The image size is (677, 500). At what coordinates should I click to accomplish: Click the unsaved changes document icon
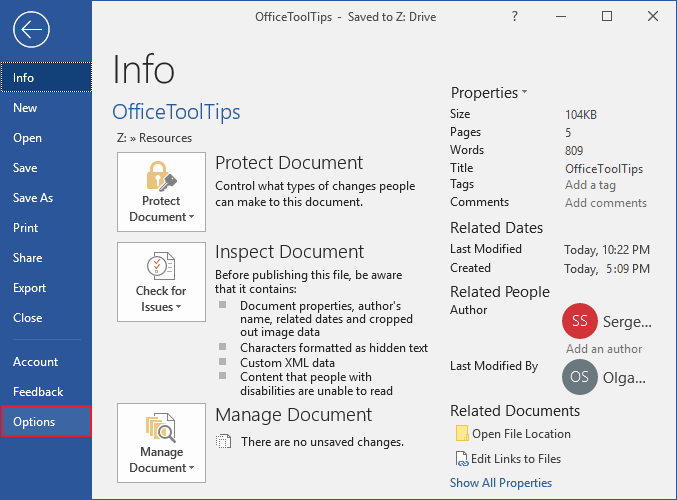coord(223,441)
